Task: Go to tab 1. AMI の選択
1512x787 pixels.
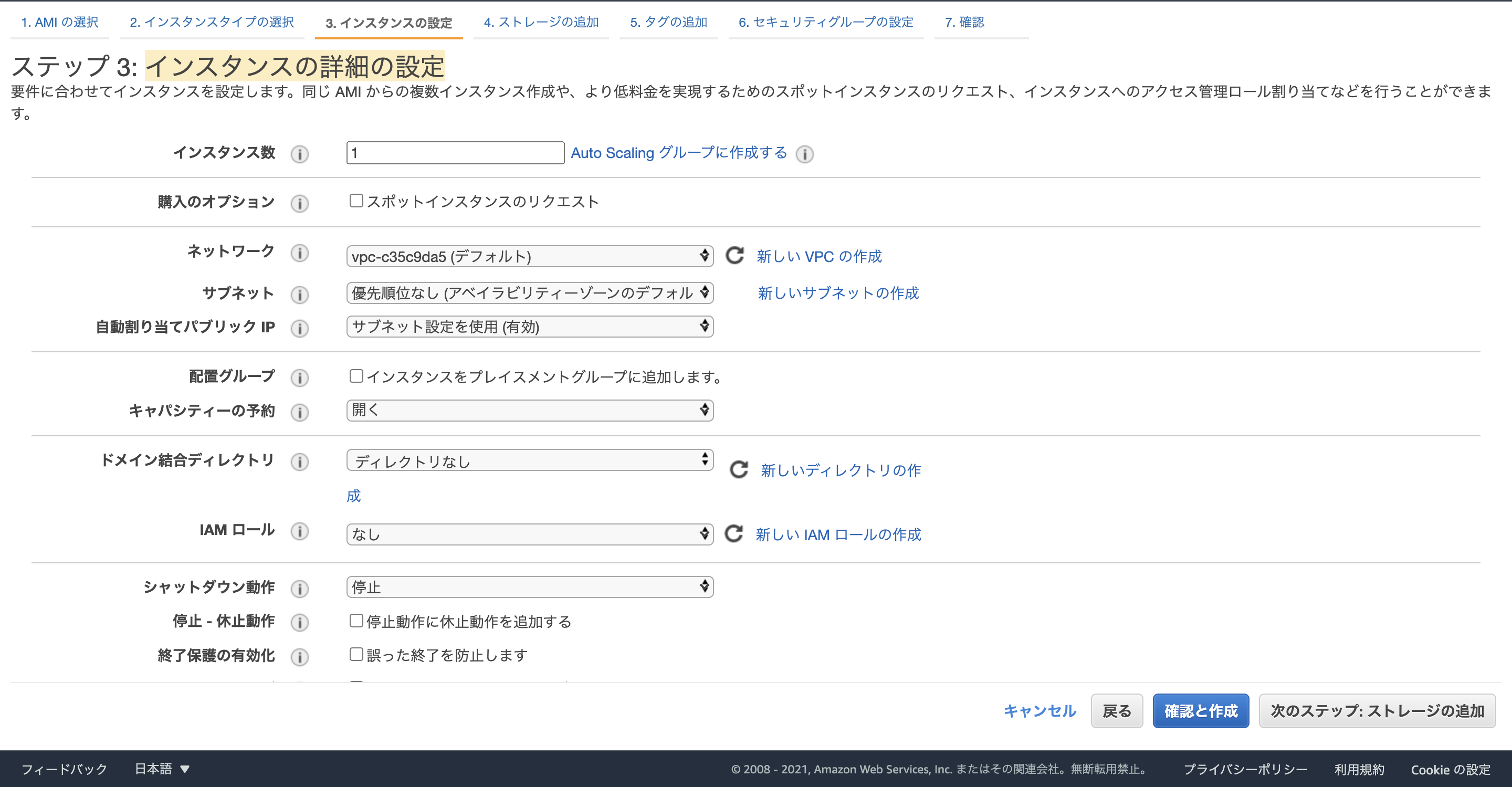Action: tap(59, 22)
